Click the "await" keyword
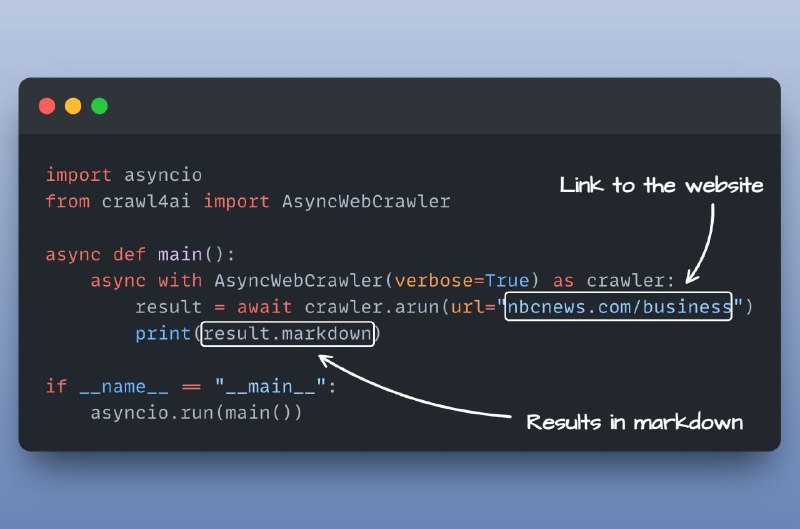This screenshot has height=529, width=800. click(264, 307)
